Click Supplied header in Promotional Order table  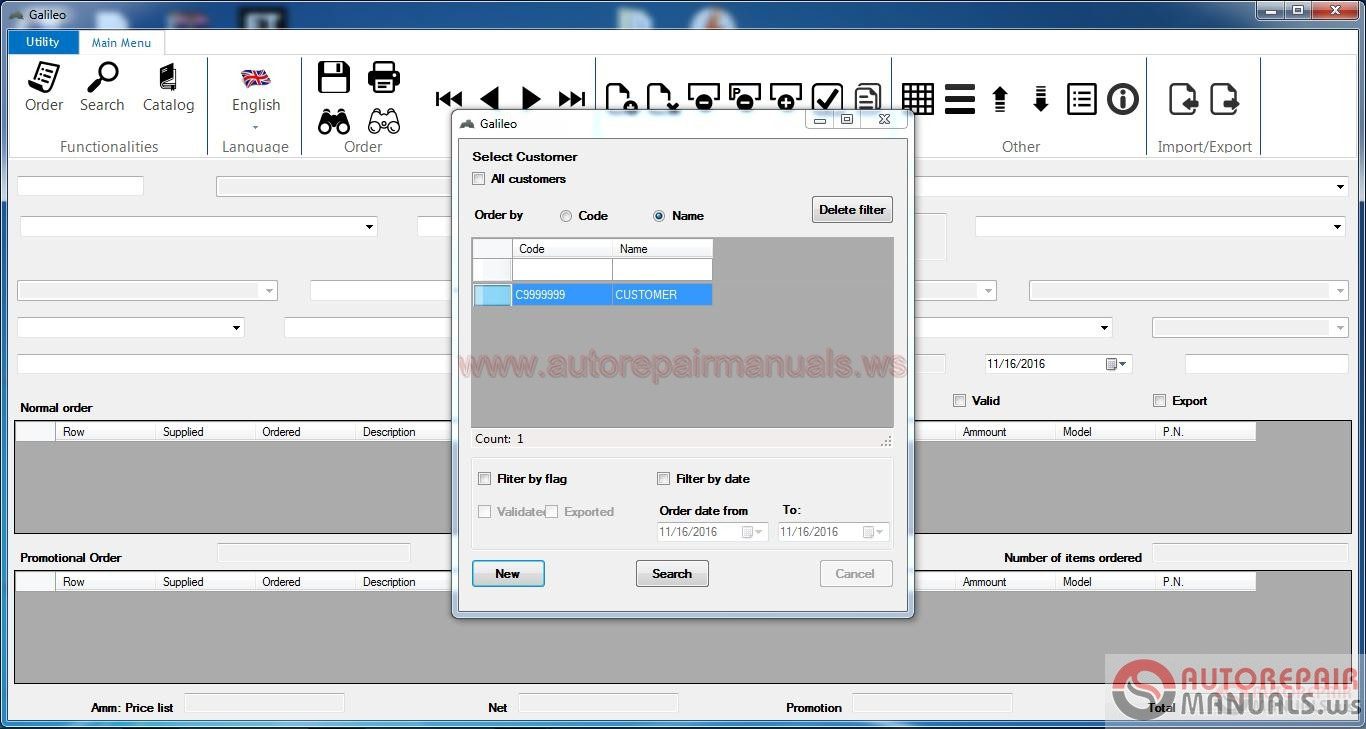click(x=204, y=582)
